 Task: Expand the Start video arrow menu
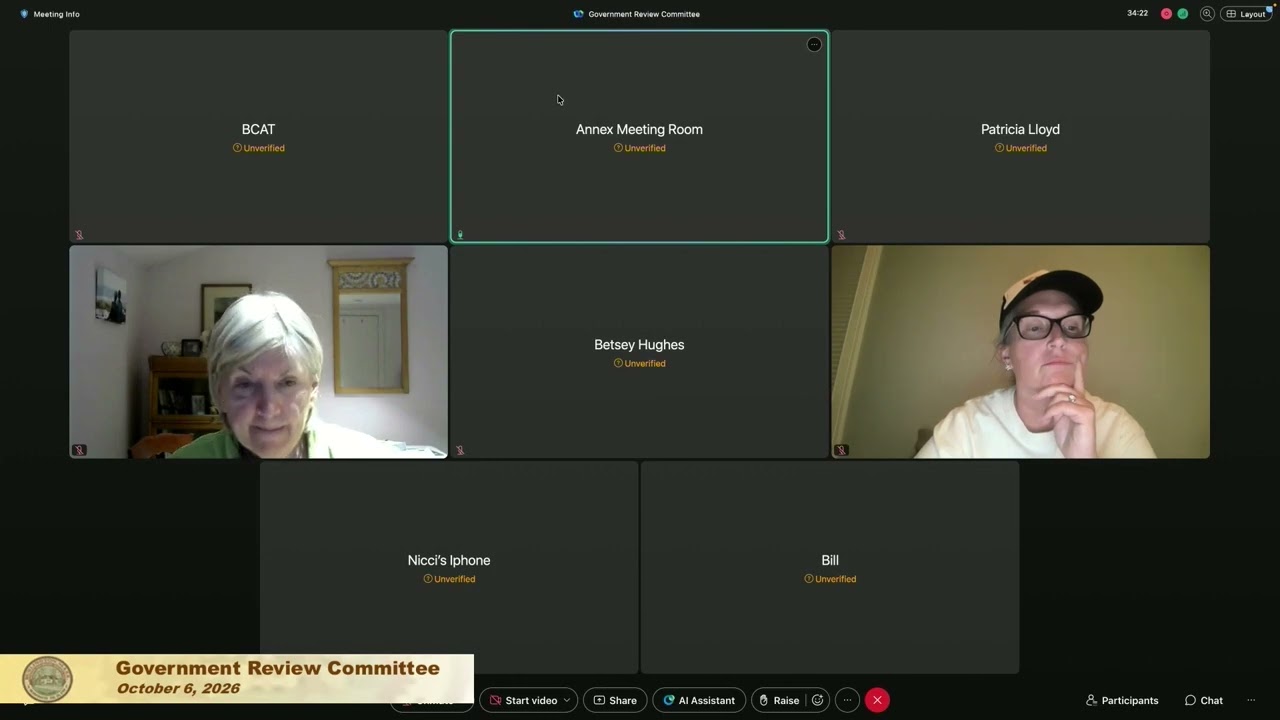pyautogui.click(x=567, y=700)
